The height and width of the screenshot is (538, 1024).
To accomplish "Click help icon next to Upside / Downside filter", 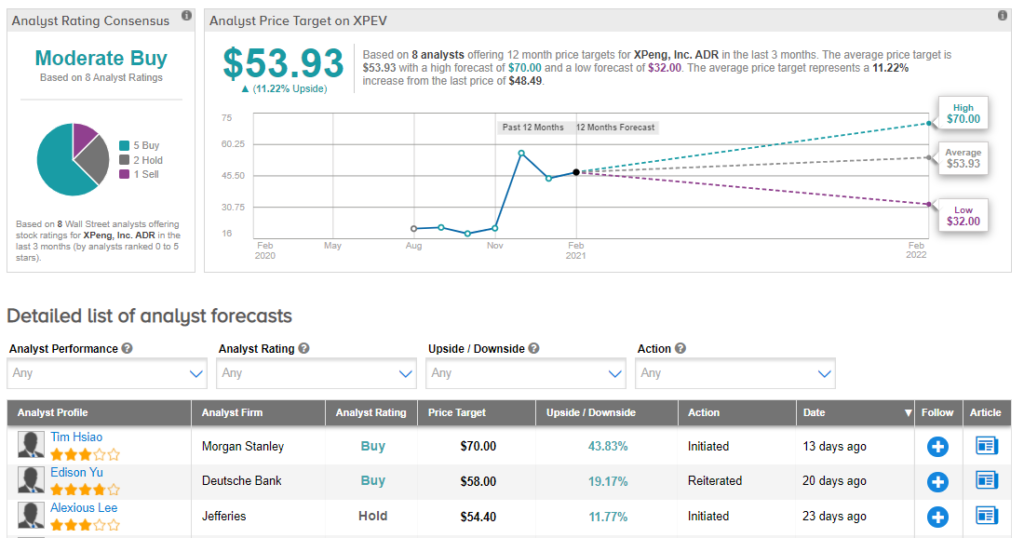I will pyautogui.click(x=534, y=349).
